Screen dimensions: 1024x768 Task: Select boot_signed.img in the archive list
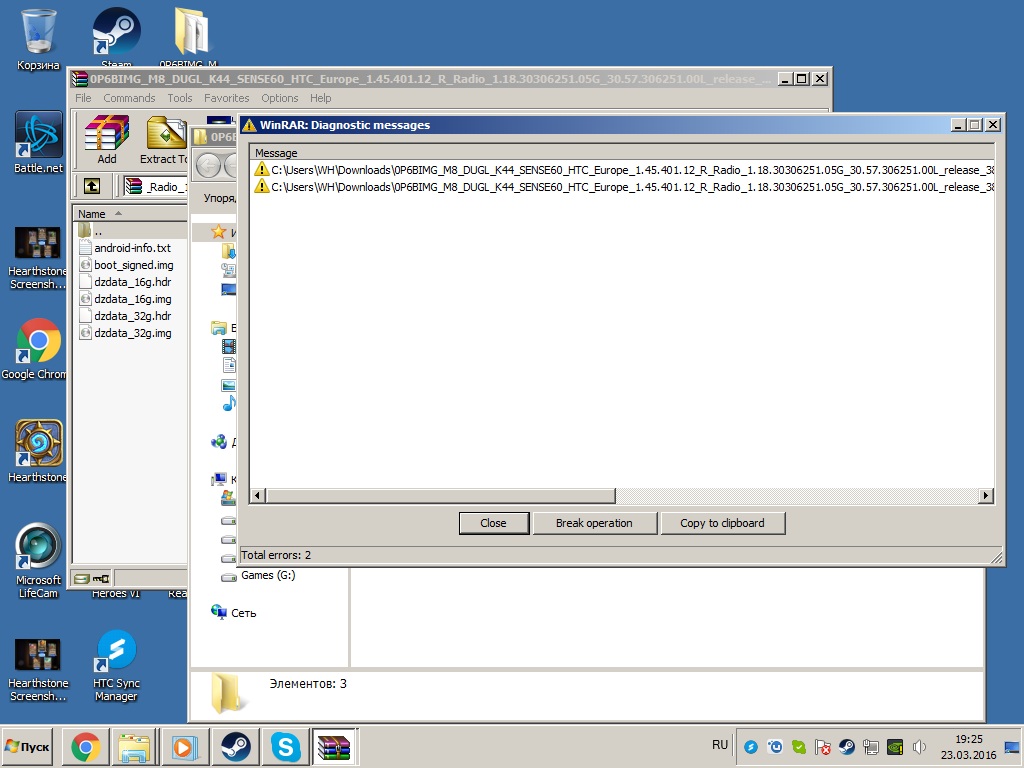133,265
